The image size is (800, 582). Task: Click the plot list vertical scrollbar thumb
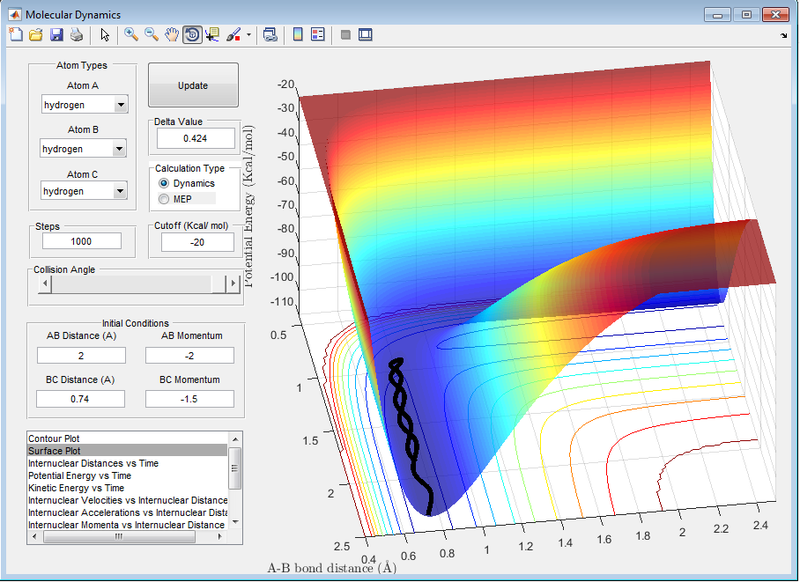pos(235,468)
